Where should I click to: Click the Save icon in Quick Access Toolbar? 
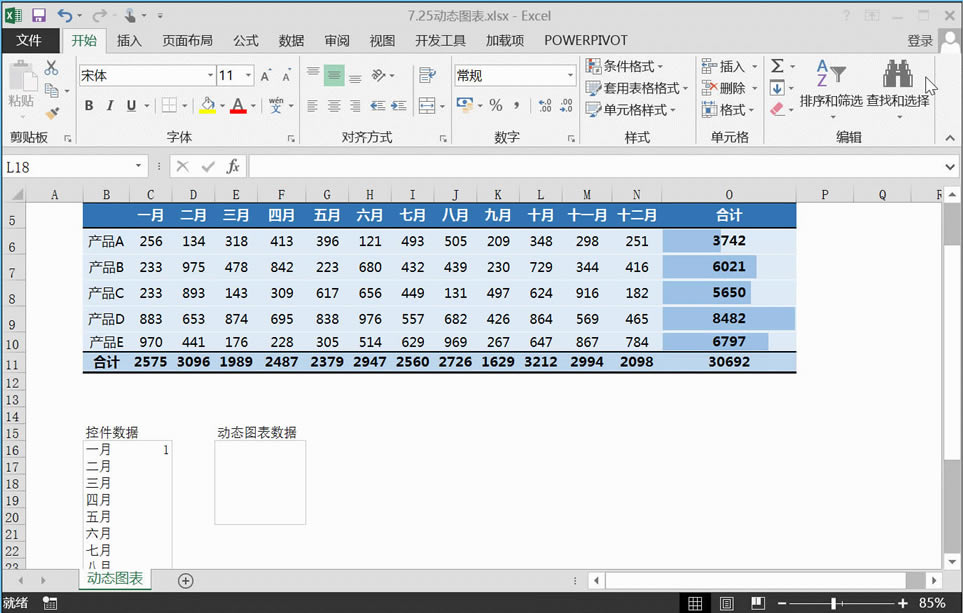(x=37, y=15)
